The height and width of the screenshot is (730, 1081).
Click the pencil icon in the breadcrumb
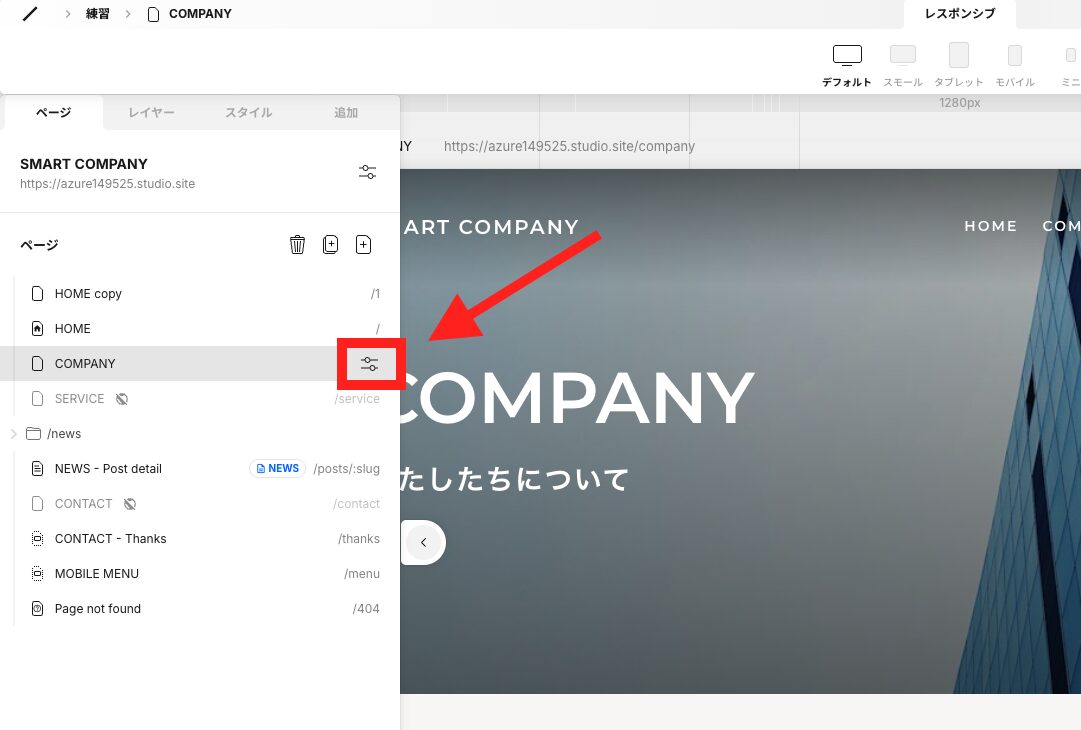[x=27, y=13]
